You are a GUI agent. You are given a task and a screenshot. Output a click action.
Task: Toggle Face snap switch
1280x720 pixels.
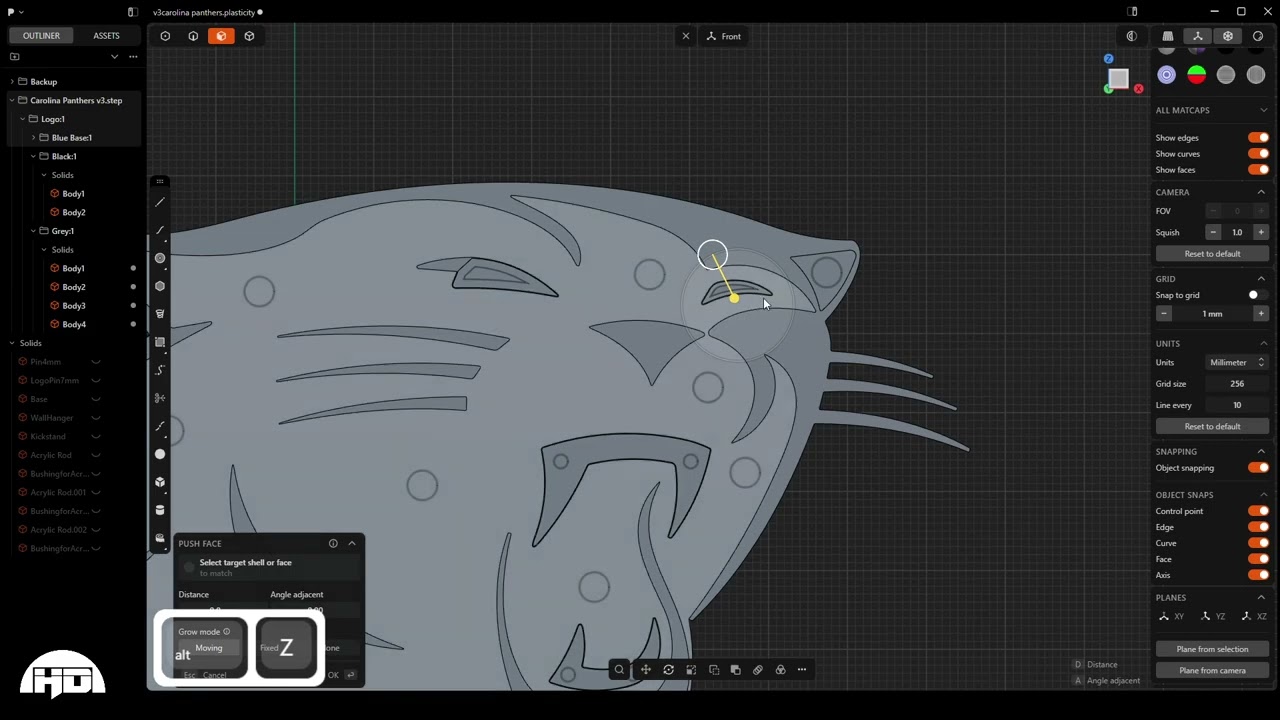(x=1258, y=559)
